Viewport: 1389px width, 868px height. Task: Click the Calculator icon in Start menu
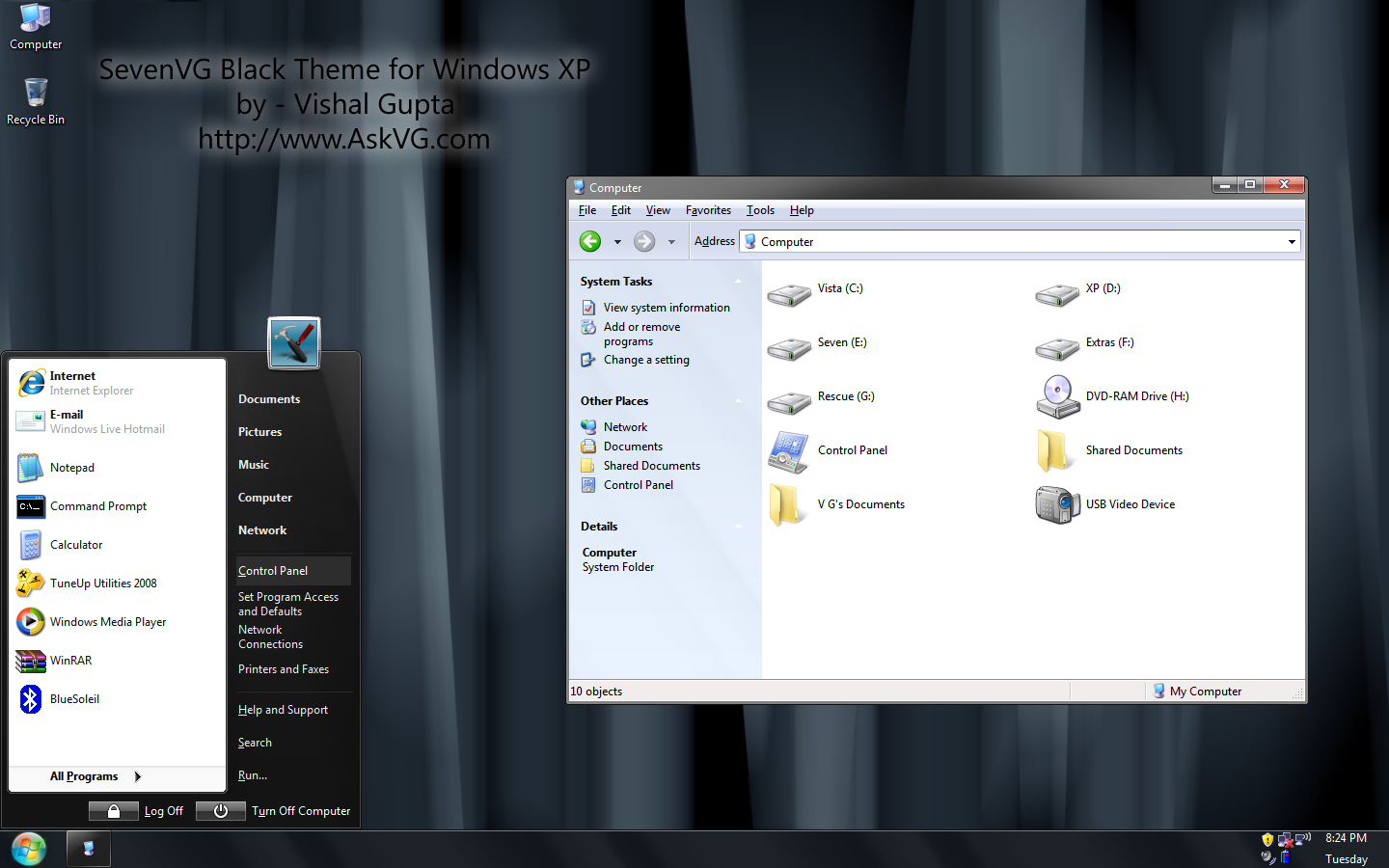pyautogui.click(x=31, y=545)
